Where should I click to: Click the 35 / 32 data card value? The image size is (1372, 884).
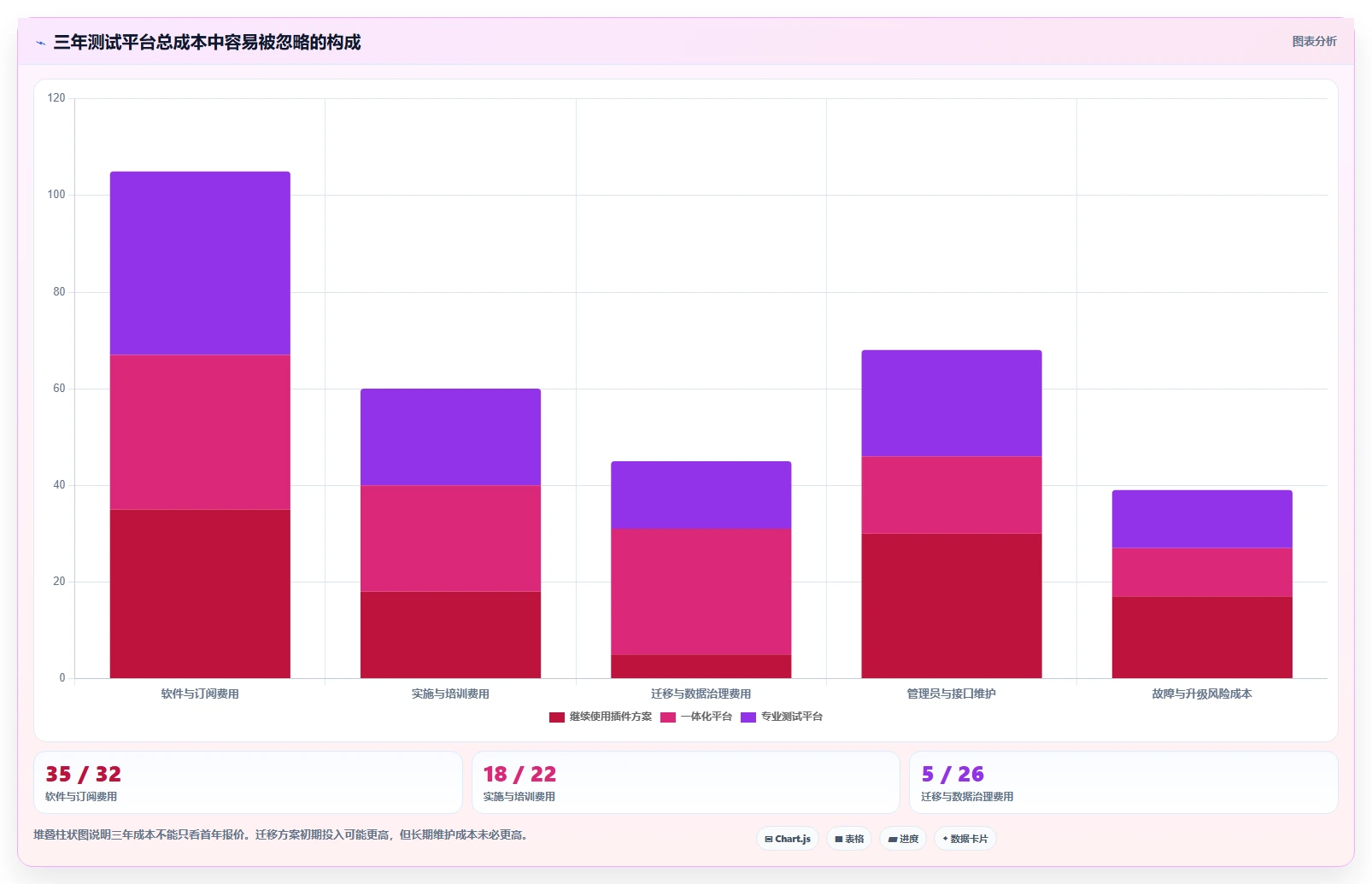pos(83,775)
